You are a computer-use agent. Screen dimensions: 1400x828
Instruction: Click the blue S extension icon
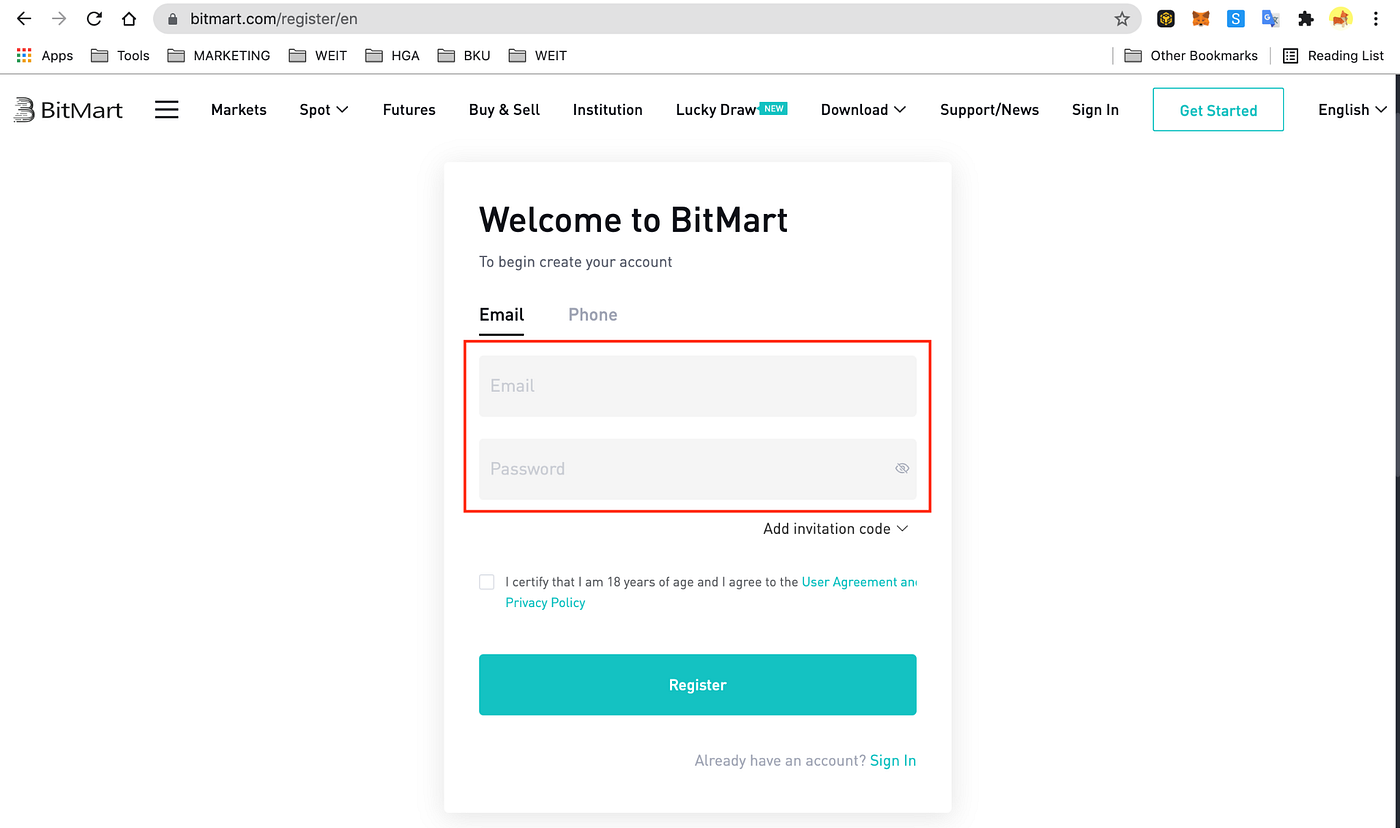pyautogui.click(x=1236, y=18)
